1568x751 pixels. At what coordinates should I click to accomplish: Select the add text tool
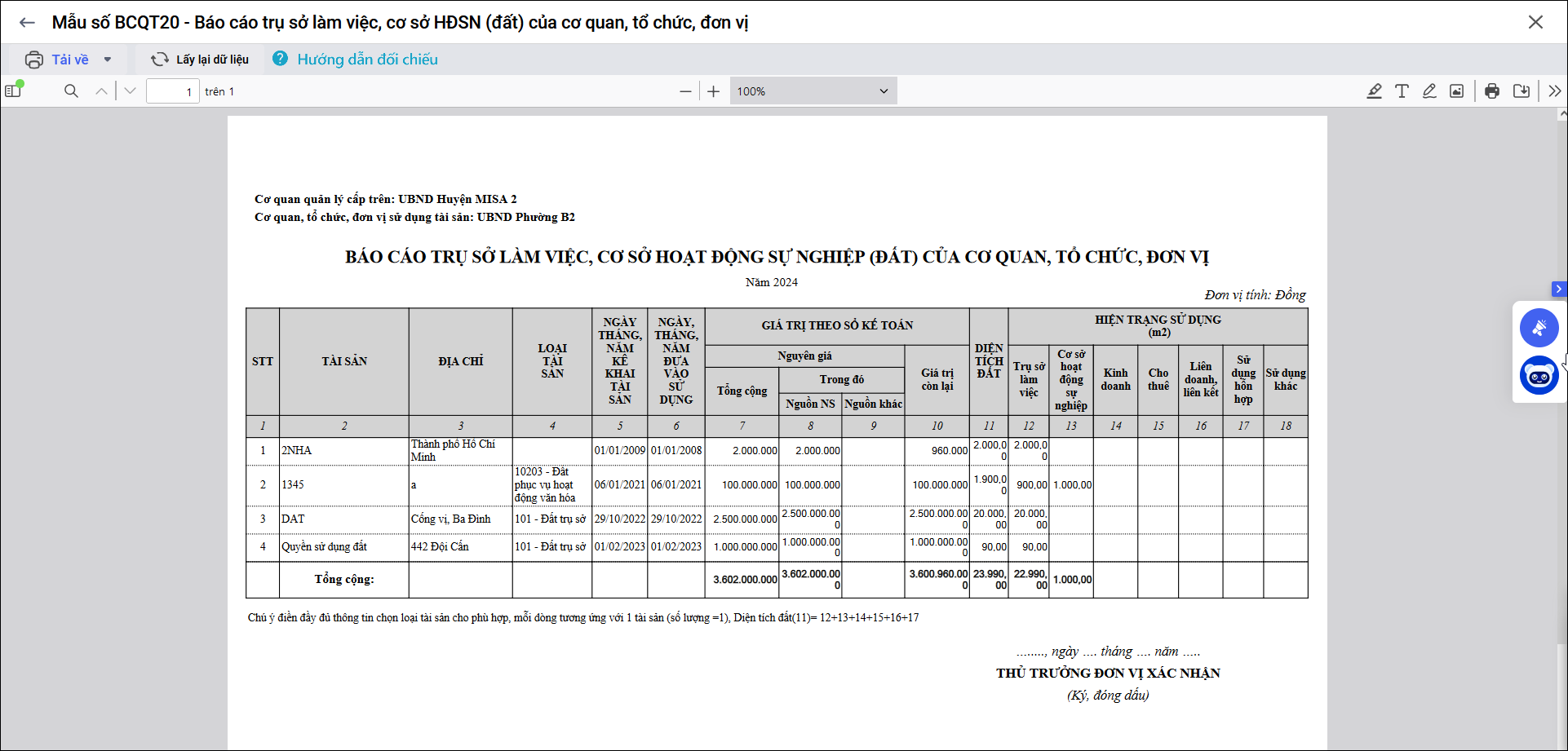coord(1402,91)
